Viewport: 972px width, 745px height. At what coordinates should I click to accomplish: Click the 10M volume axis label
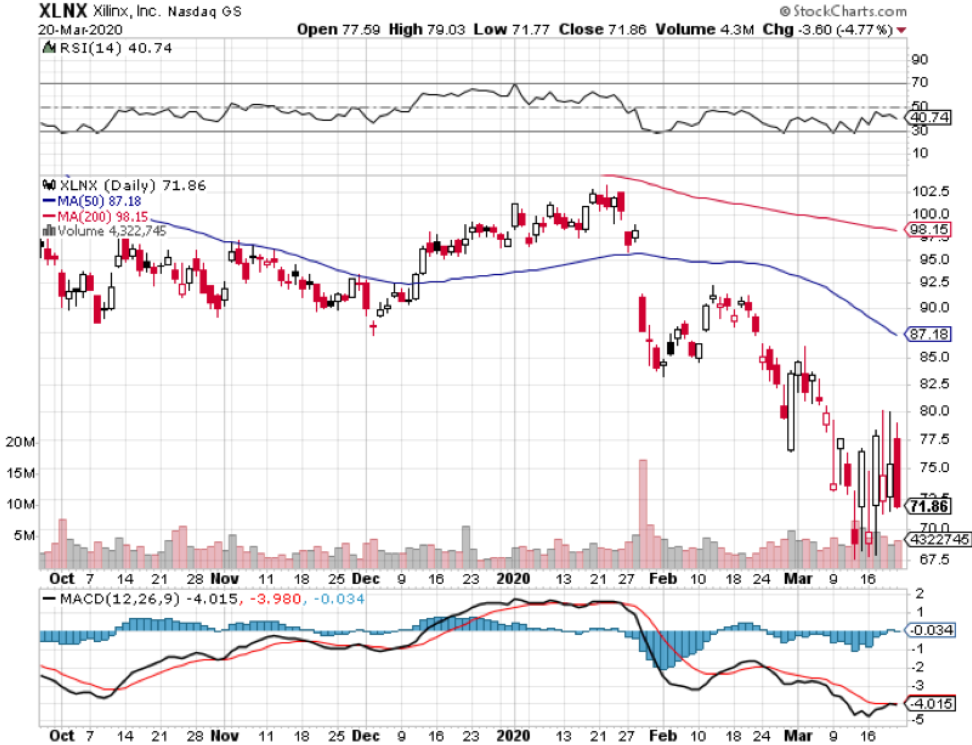[20, 504]
